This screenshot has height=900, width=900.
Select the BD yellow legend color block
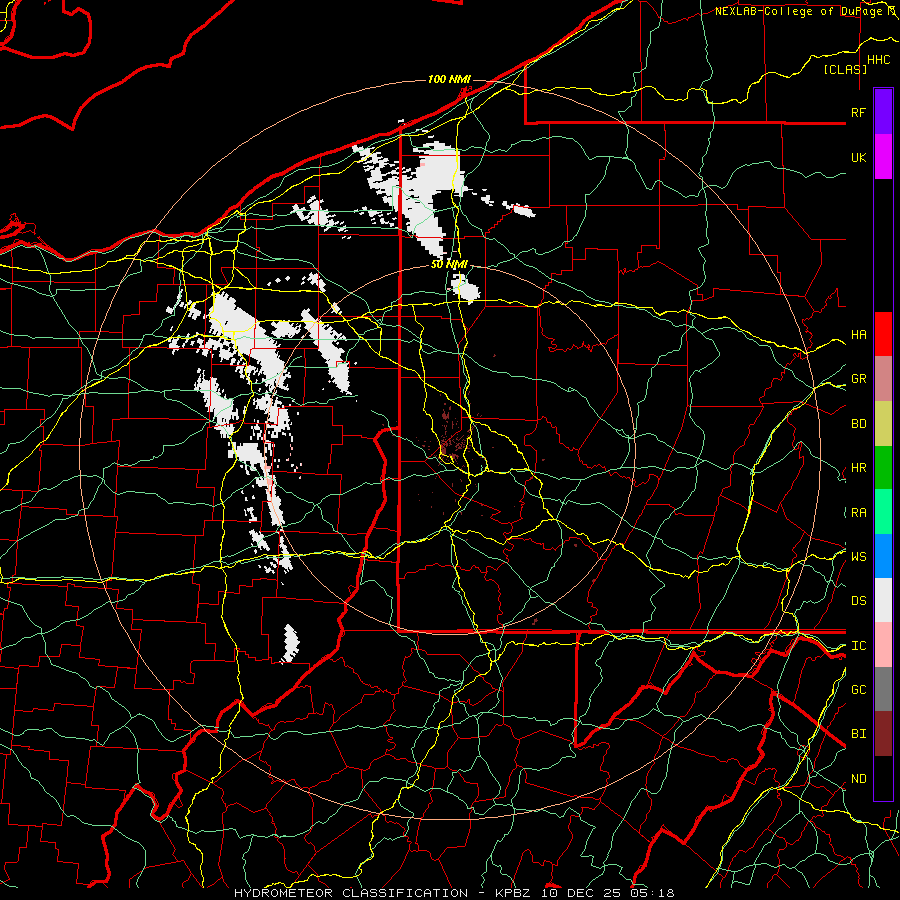click(883, 423)
